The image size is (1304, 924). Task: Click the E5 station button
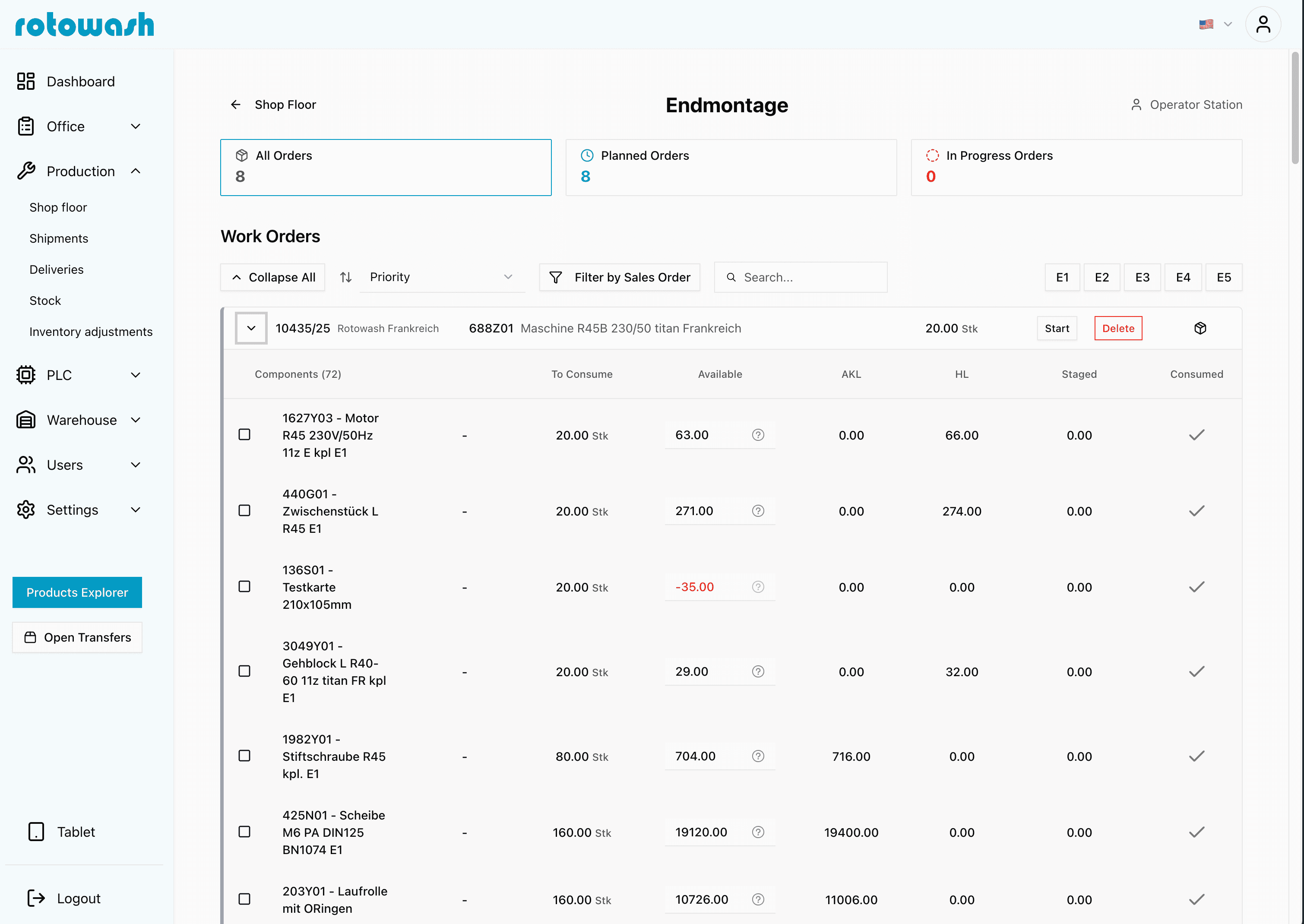1223,277
